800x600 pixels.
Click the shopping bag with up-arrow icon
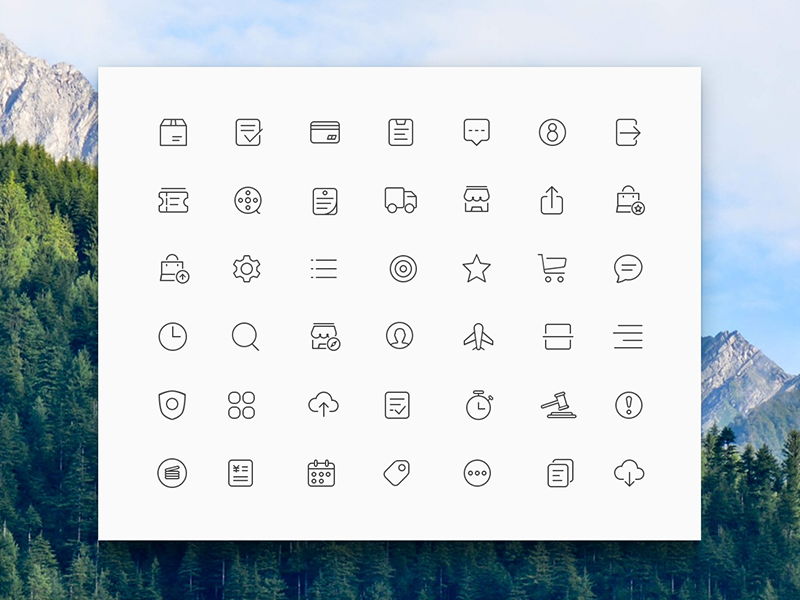(174, 269)
